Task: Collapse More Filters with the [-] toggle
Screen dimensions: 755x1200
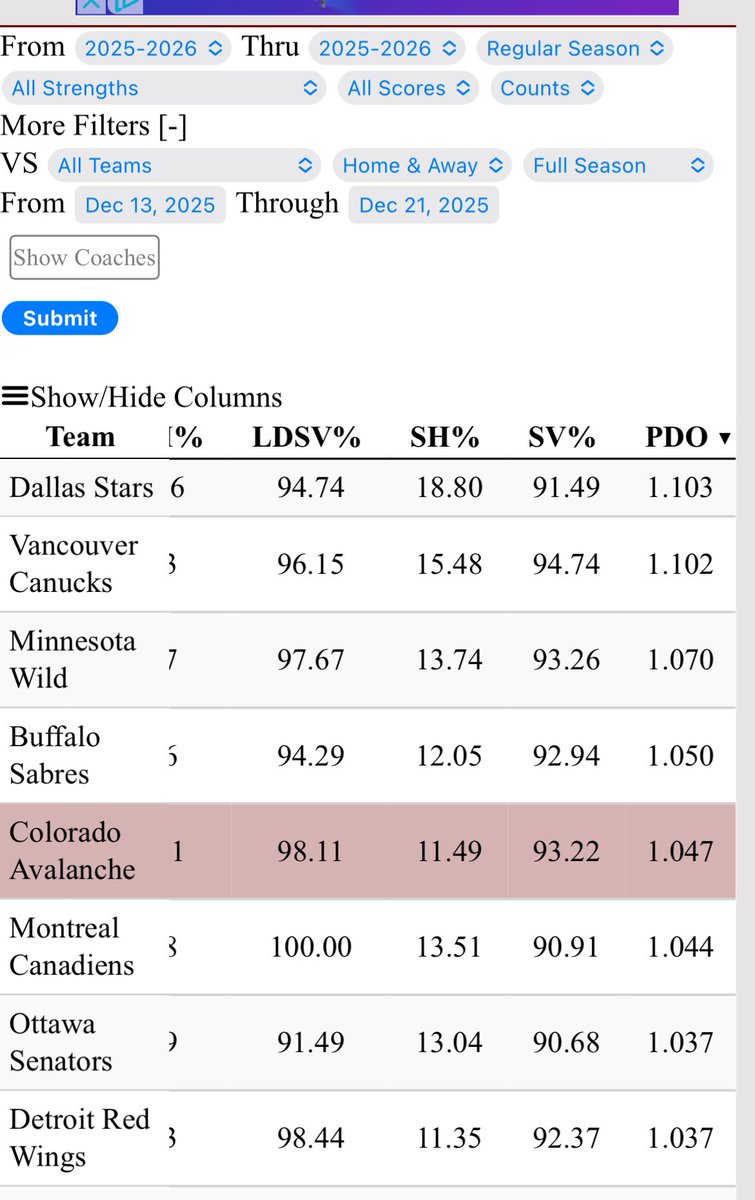Action: point(171,126)
